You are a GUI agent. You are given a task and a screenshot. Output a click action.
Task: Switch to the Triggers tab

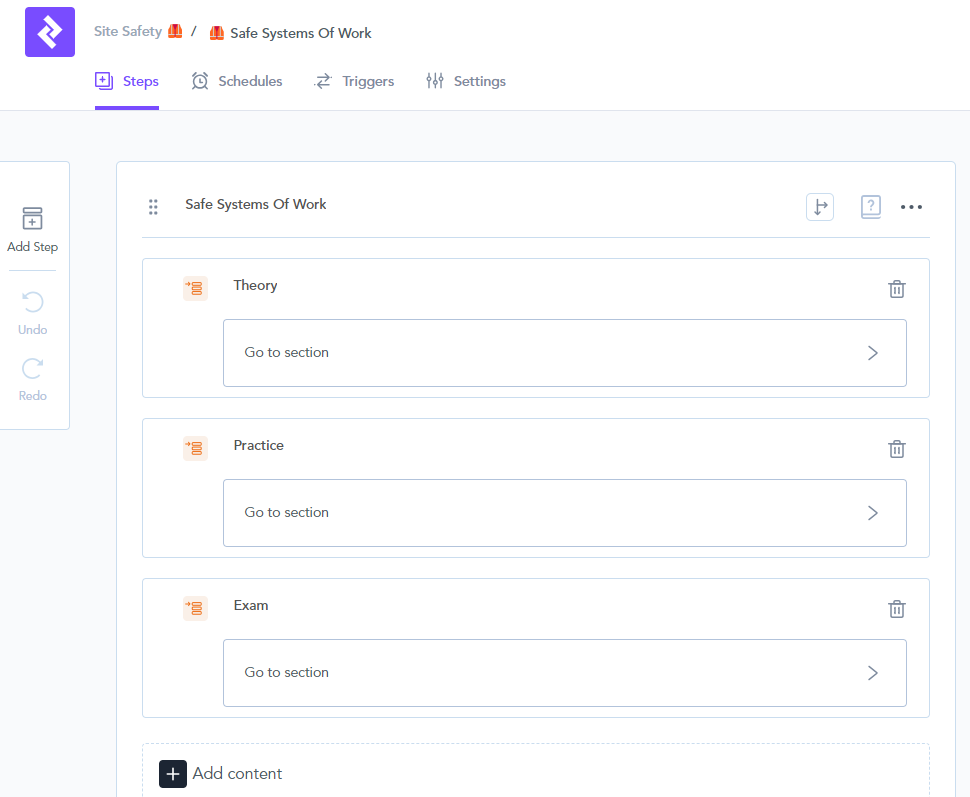pos(355,81)
